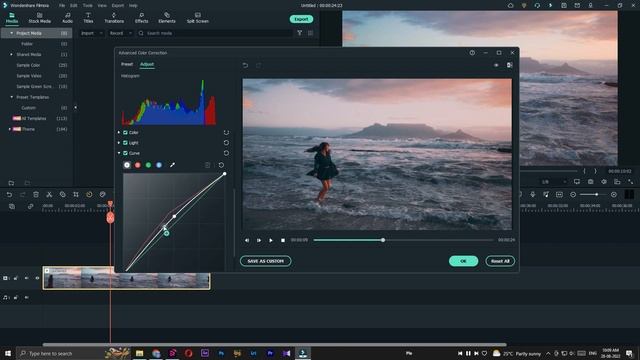
Task: Reset the curve with circular arrow icon
Action: [x=221, y=165]
